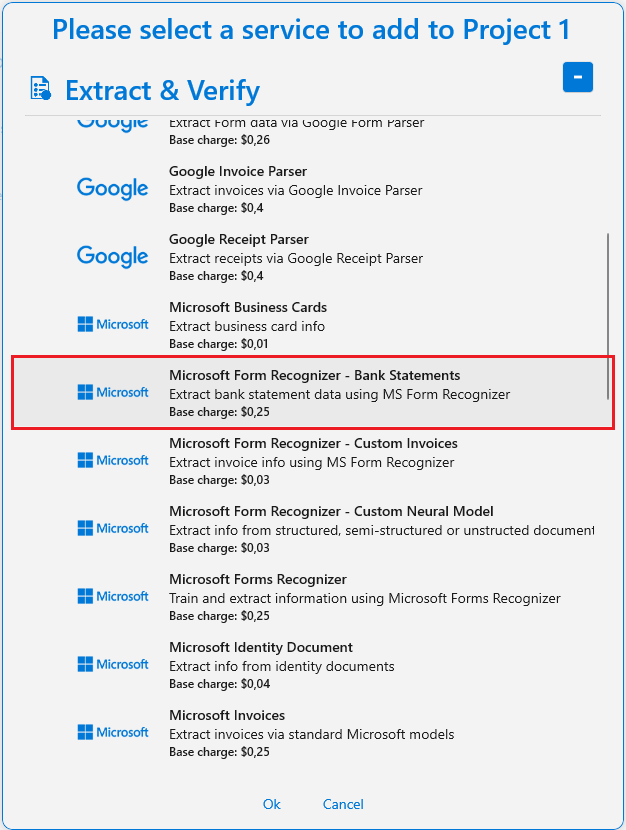Image resolution: width=626 pixels, height=830 pixels.
Task: Click Microsoft logo beside Microsoft Invoices
Action: 113,733
